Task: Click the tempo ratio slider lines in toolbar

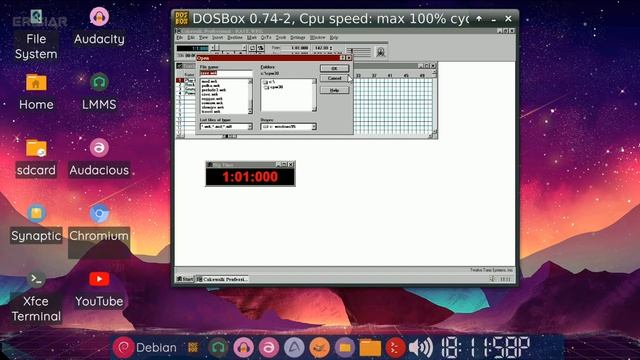Action: [x=359, y=52]
